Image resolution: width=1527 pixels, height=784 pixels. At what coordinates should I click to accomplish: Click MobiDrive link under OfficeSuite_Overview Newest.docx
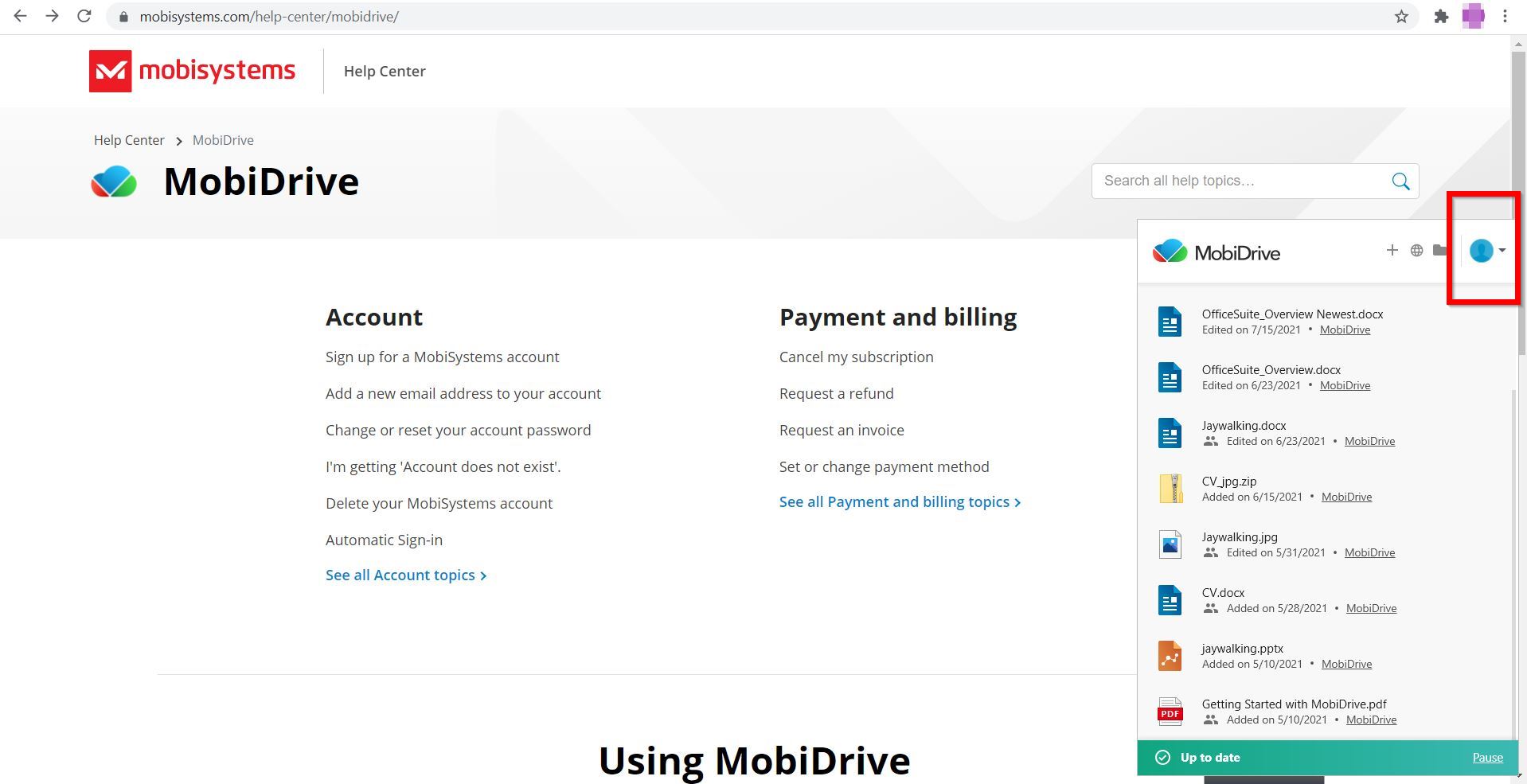[x=1345, y=330]
